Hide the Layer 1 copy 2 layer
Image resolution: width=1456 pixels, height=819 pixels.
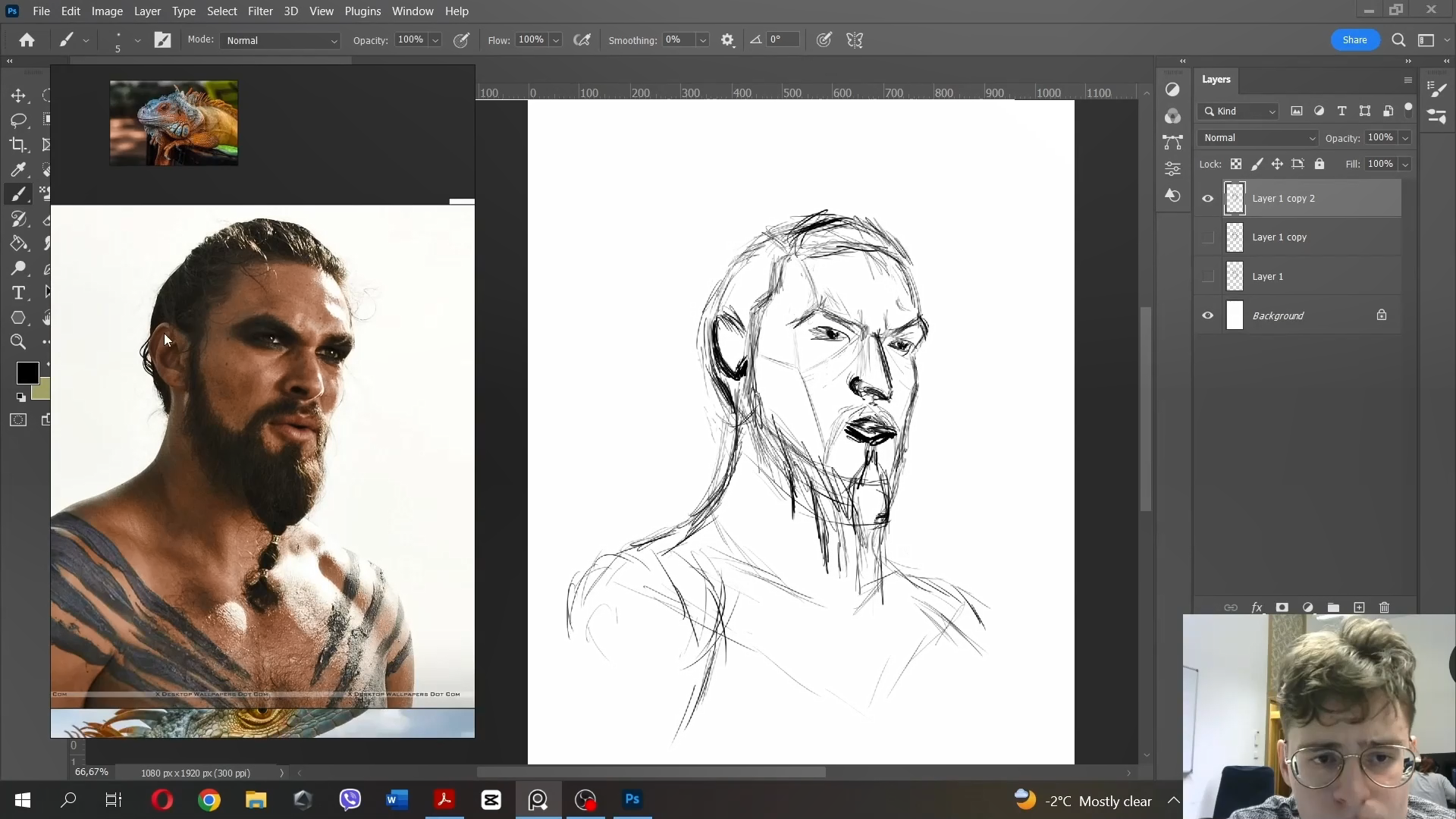[x=1208, y=199]
